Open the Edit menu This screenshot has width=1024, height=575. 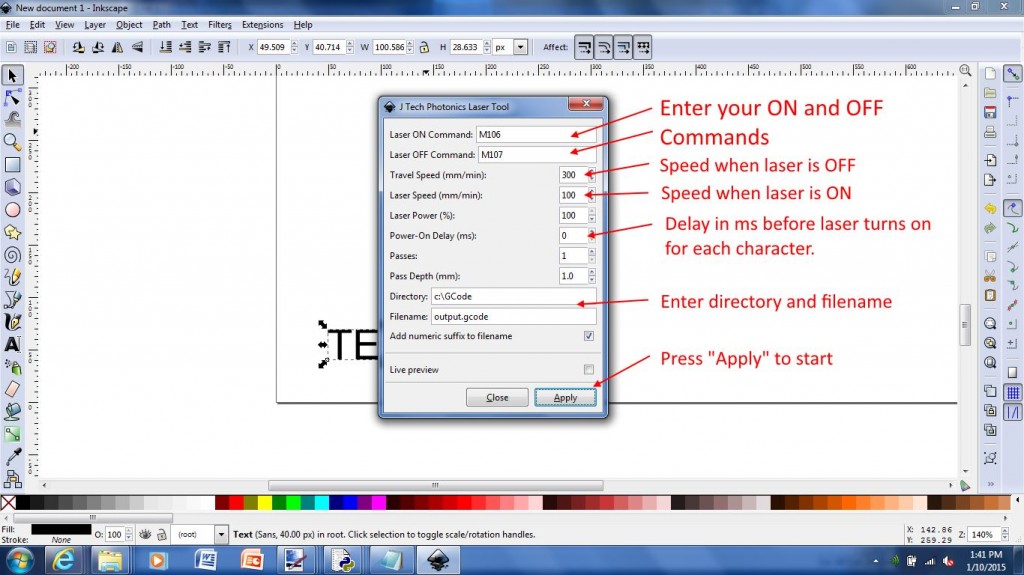pos(37,25)
